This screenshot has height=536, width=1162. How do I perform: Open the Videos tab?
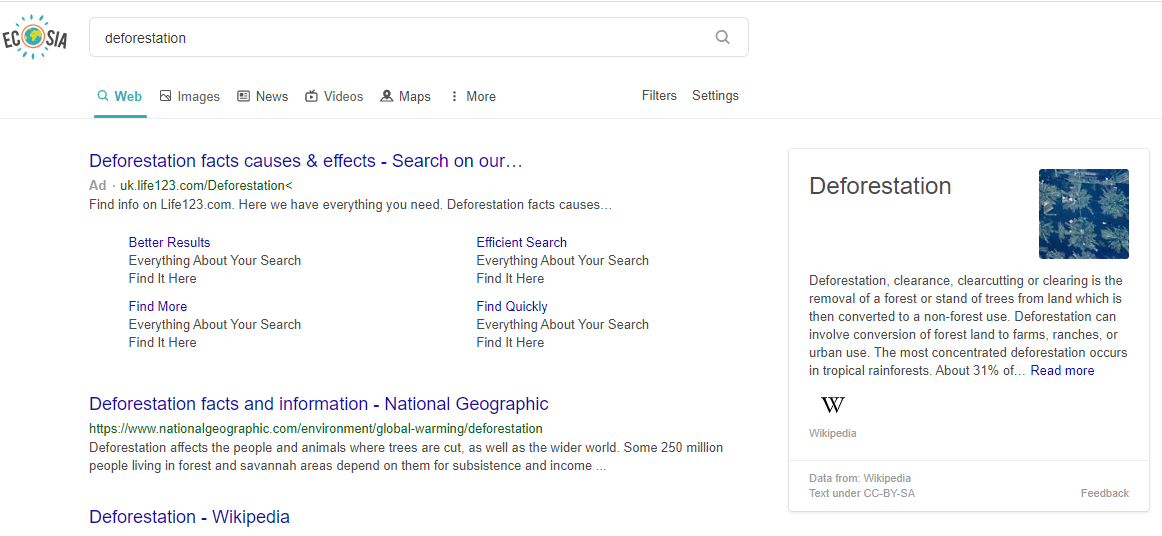[334, 96]
